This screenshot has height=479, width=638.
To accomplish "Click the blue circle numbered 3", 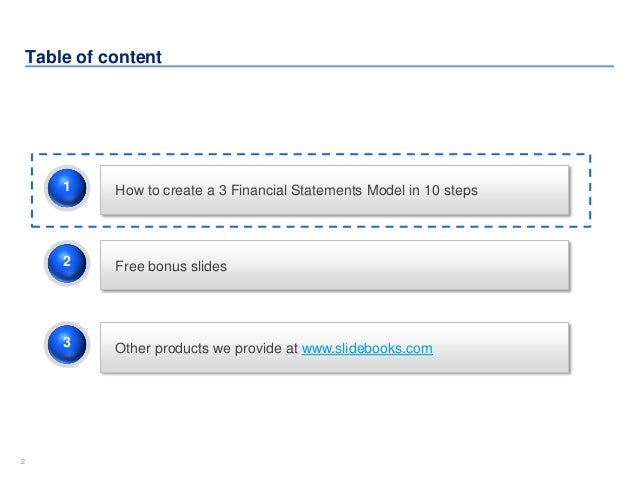I will point(67,344).
